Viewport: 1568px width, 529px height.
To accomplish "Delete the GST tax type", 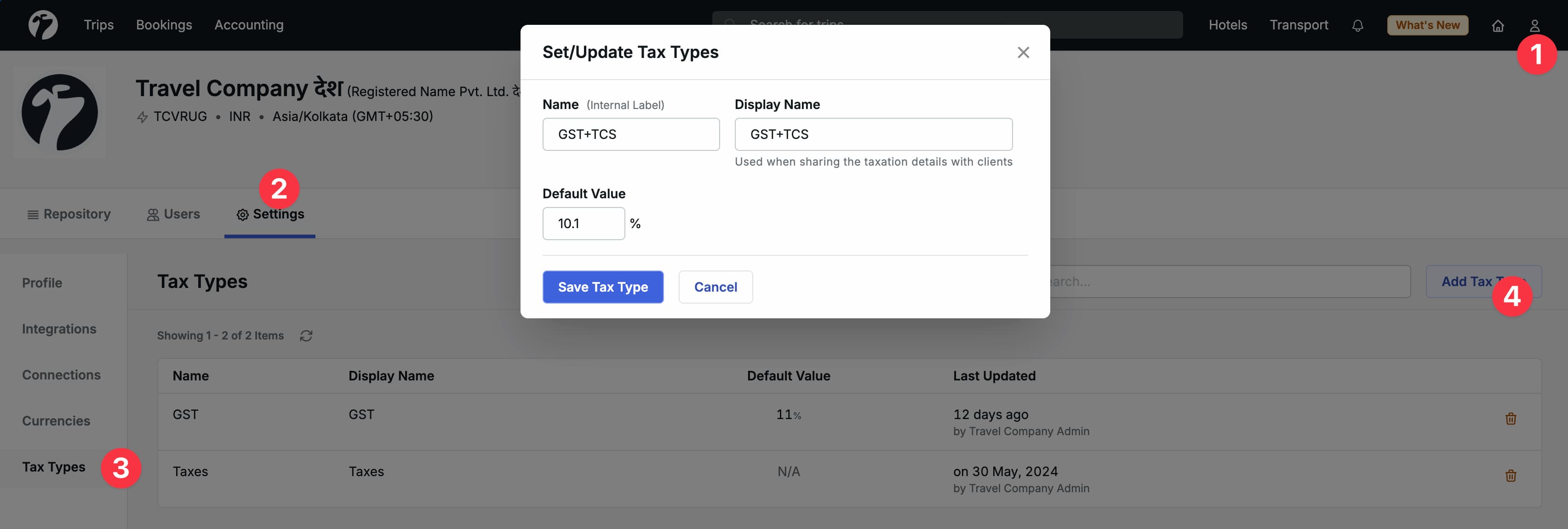I will (1511, 419).
